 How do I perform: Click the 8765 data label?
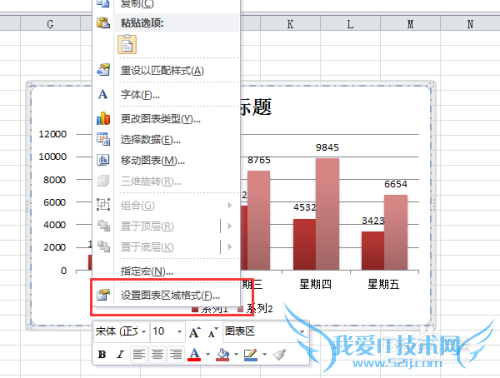coord(259,160)
